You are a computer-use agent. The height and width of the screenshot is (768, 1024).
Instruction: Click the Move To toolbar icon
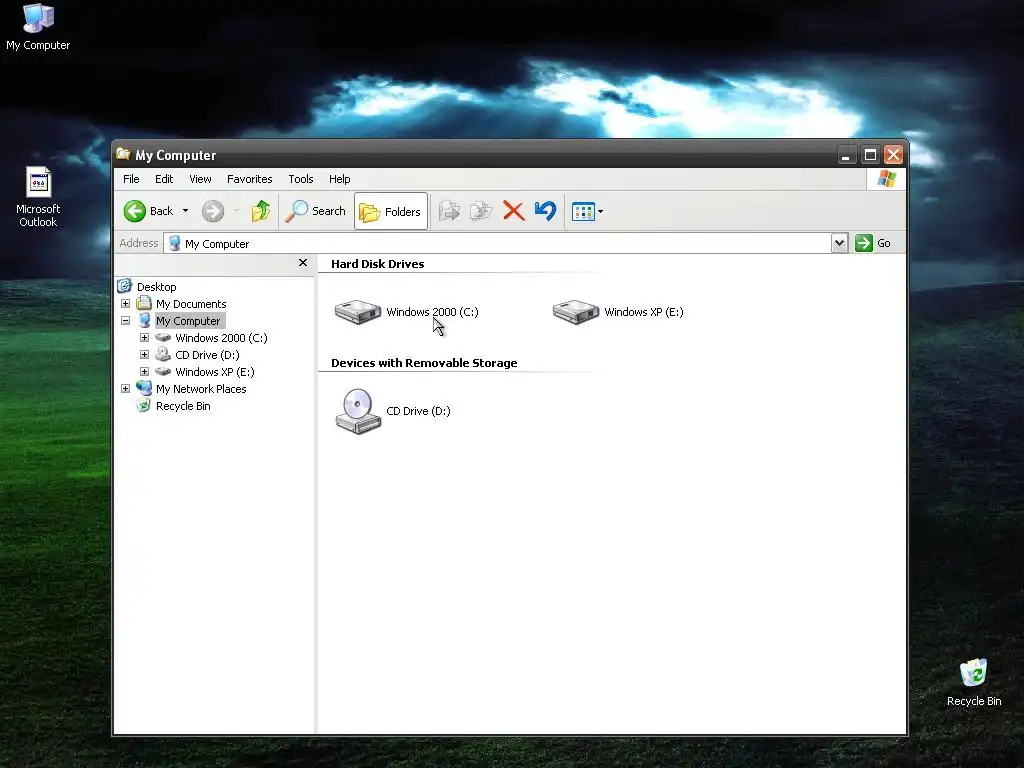pyautogui.click(x=449, y=211)
